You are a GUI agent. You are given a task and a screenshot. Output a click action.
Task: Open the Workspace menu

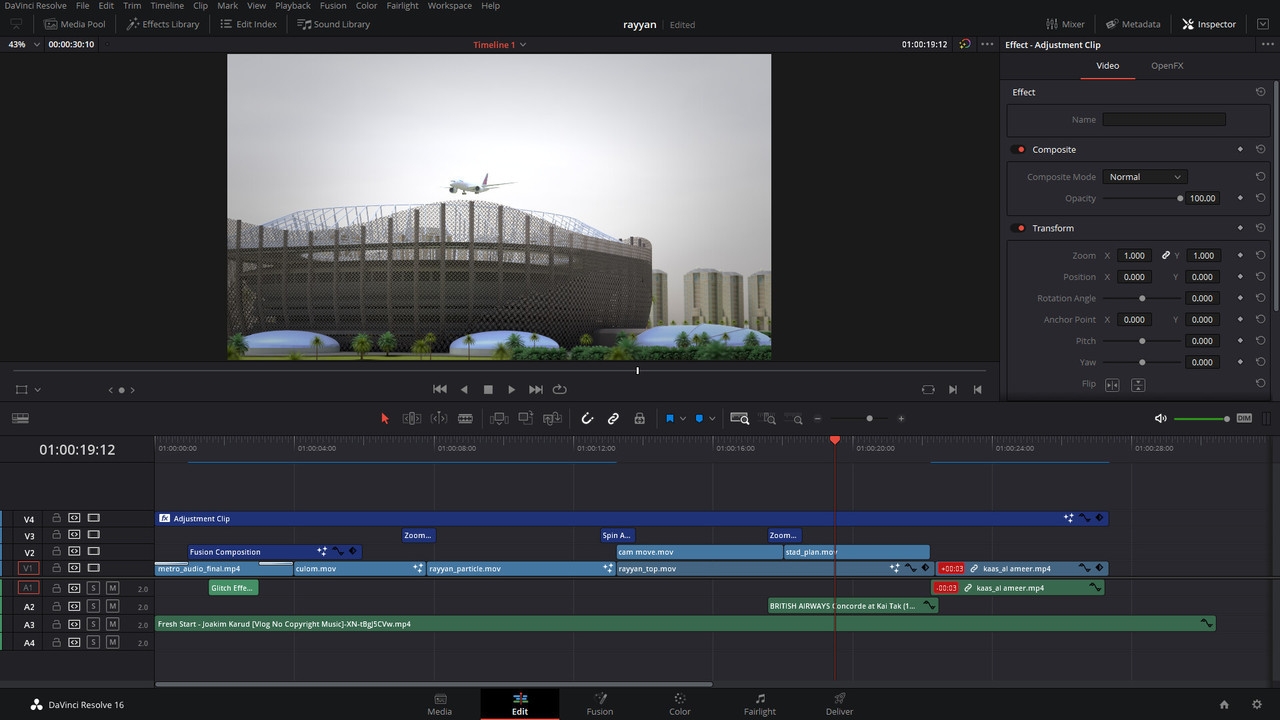[450, 6]
